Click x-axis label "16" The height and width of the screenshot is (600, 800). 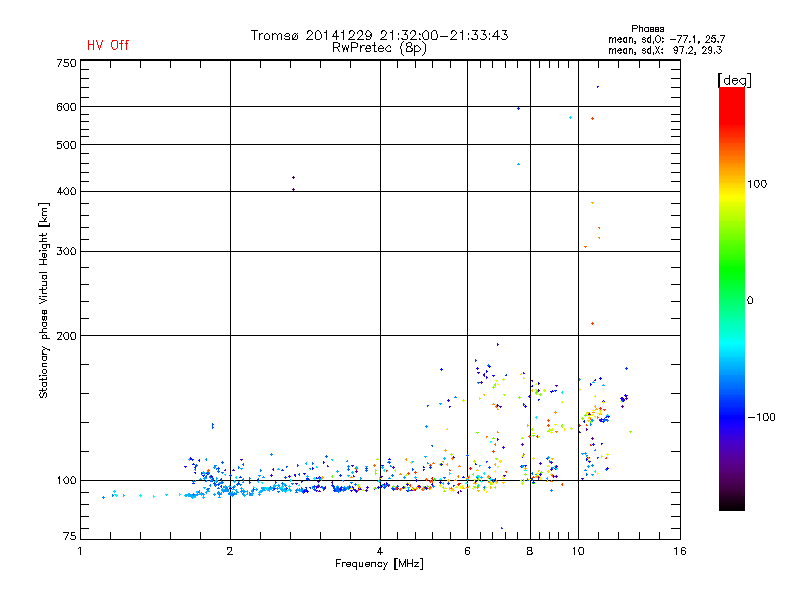pyautogui.click(x=680, y=551)
